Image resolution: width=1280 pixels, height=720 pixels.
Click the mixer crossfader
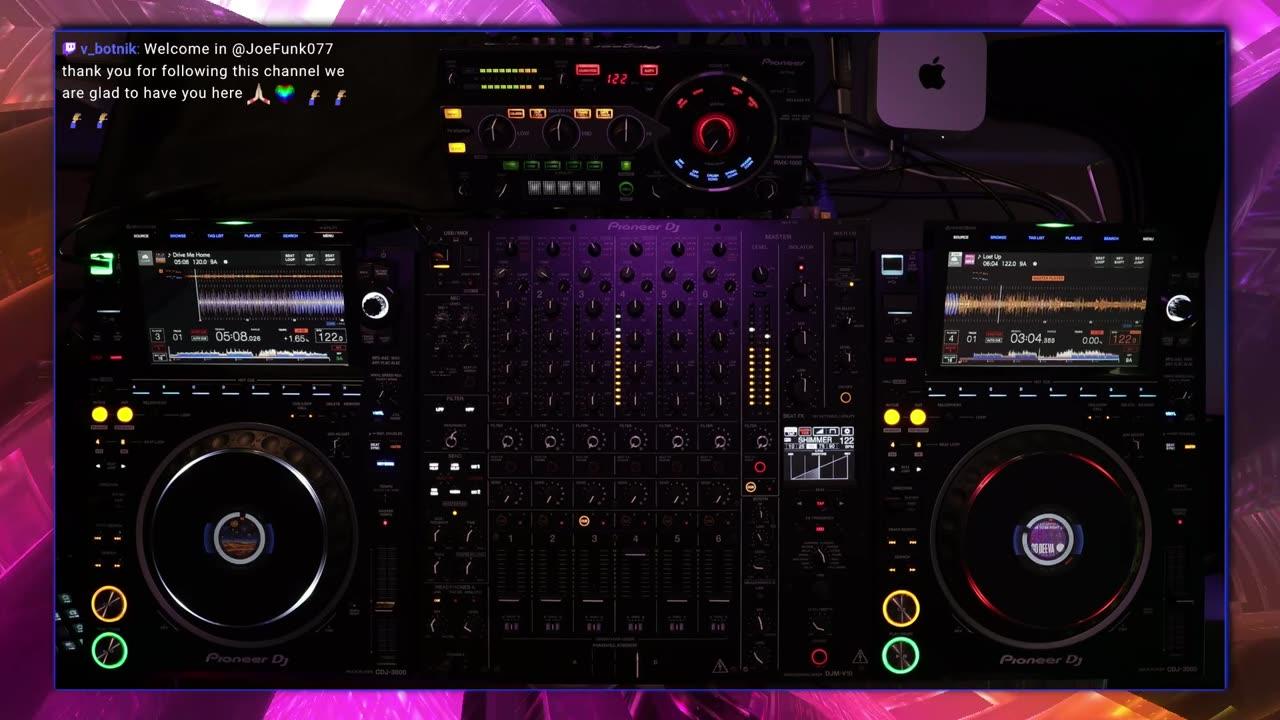[637, 665]
